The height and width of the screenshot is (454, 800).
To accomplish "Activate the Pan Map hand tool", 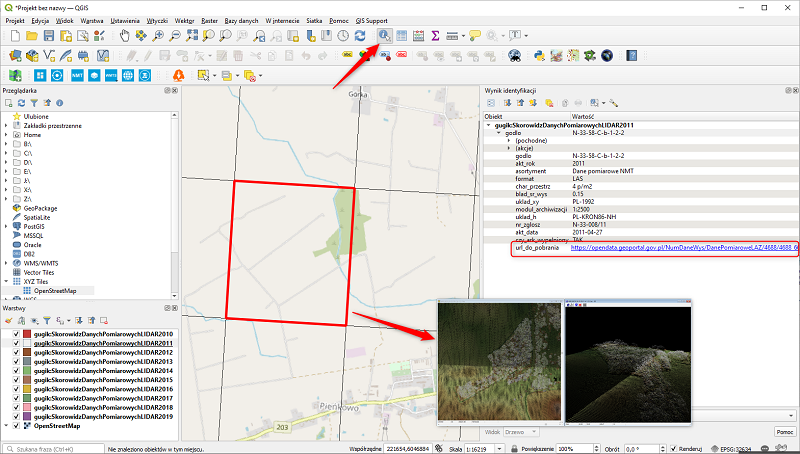I will [x=124, y=35].
